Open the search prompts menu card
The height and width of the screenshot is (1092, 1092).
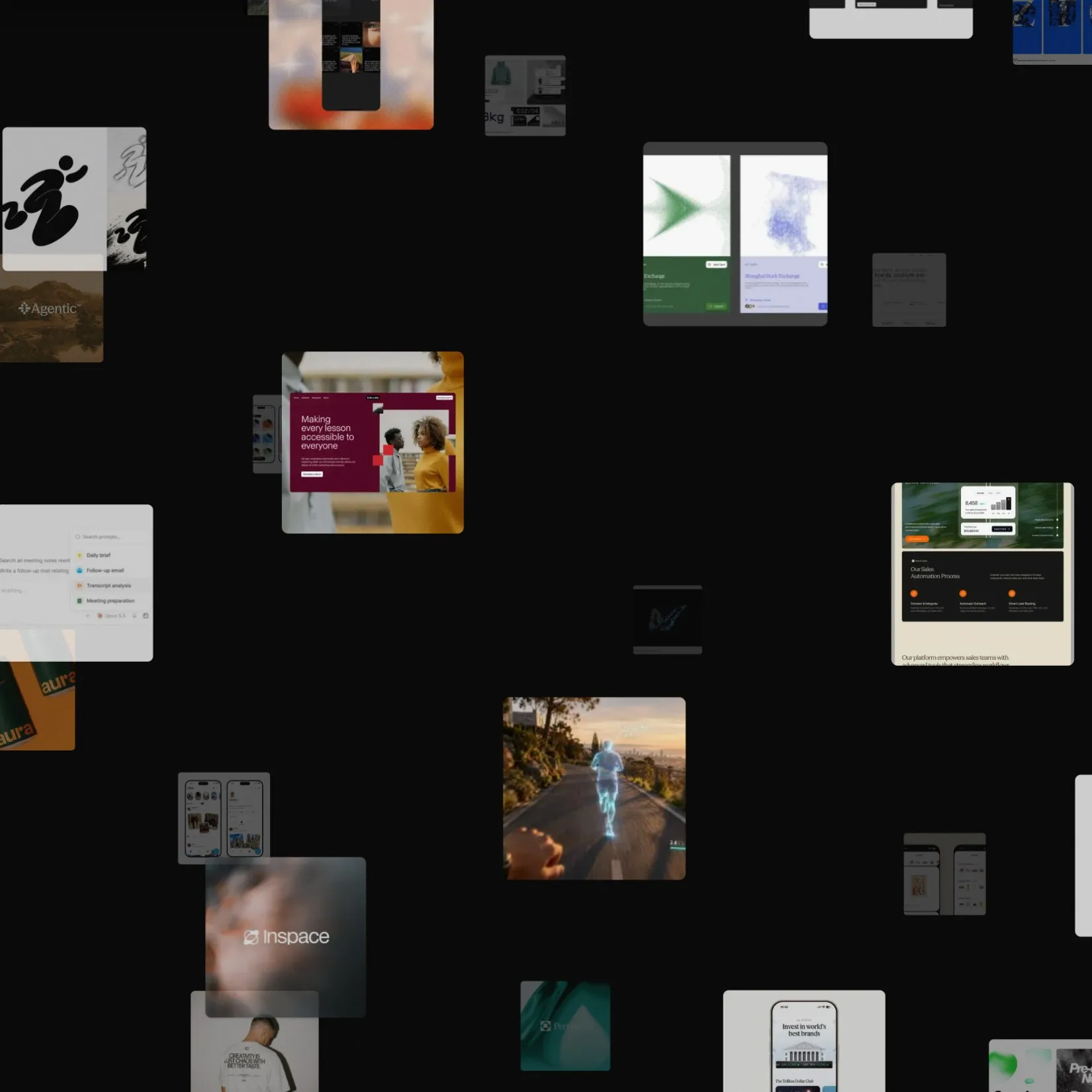point(76,582)
